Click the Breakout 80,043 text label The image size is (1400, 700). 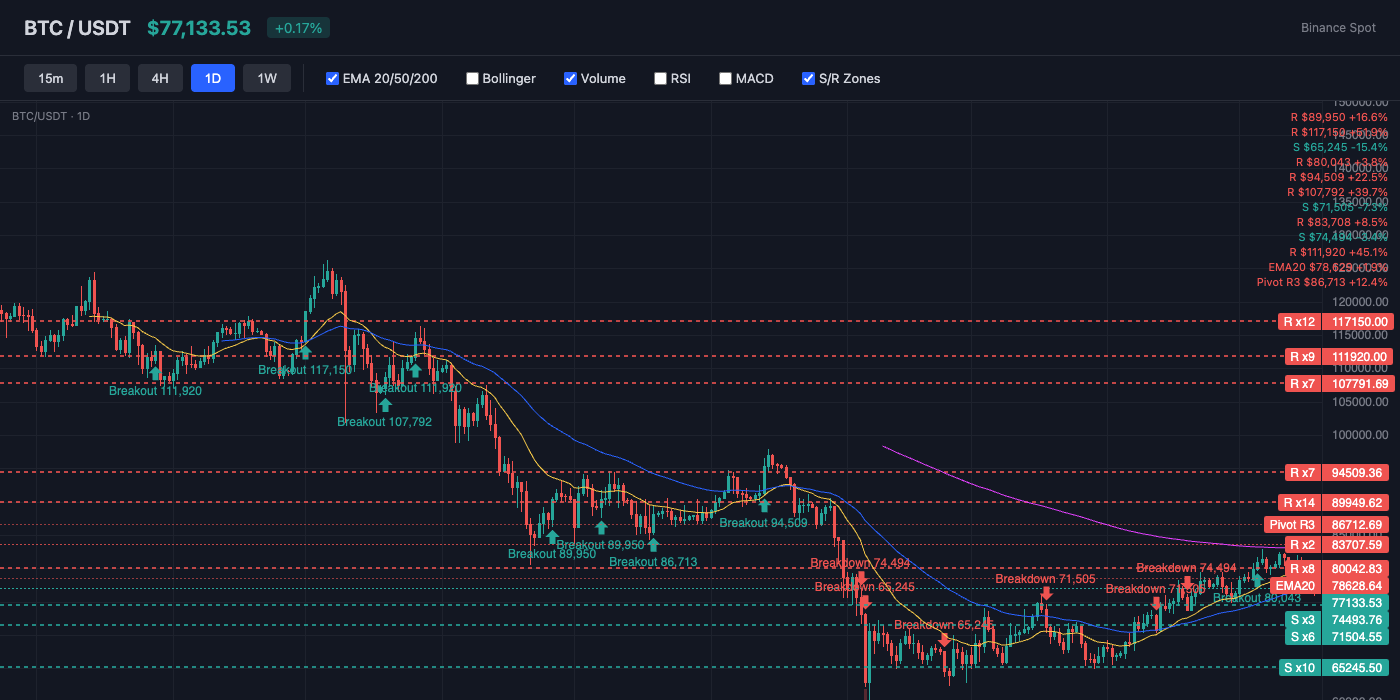1257,598
